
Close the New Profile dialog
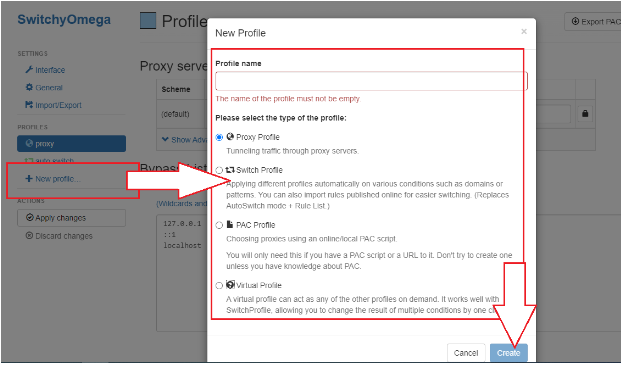pyautogui.click(x=524, y=31)
